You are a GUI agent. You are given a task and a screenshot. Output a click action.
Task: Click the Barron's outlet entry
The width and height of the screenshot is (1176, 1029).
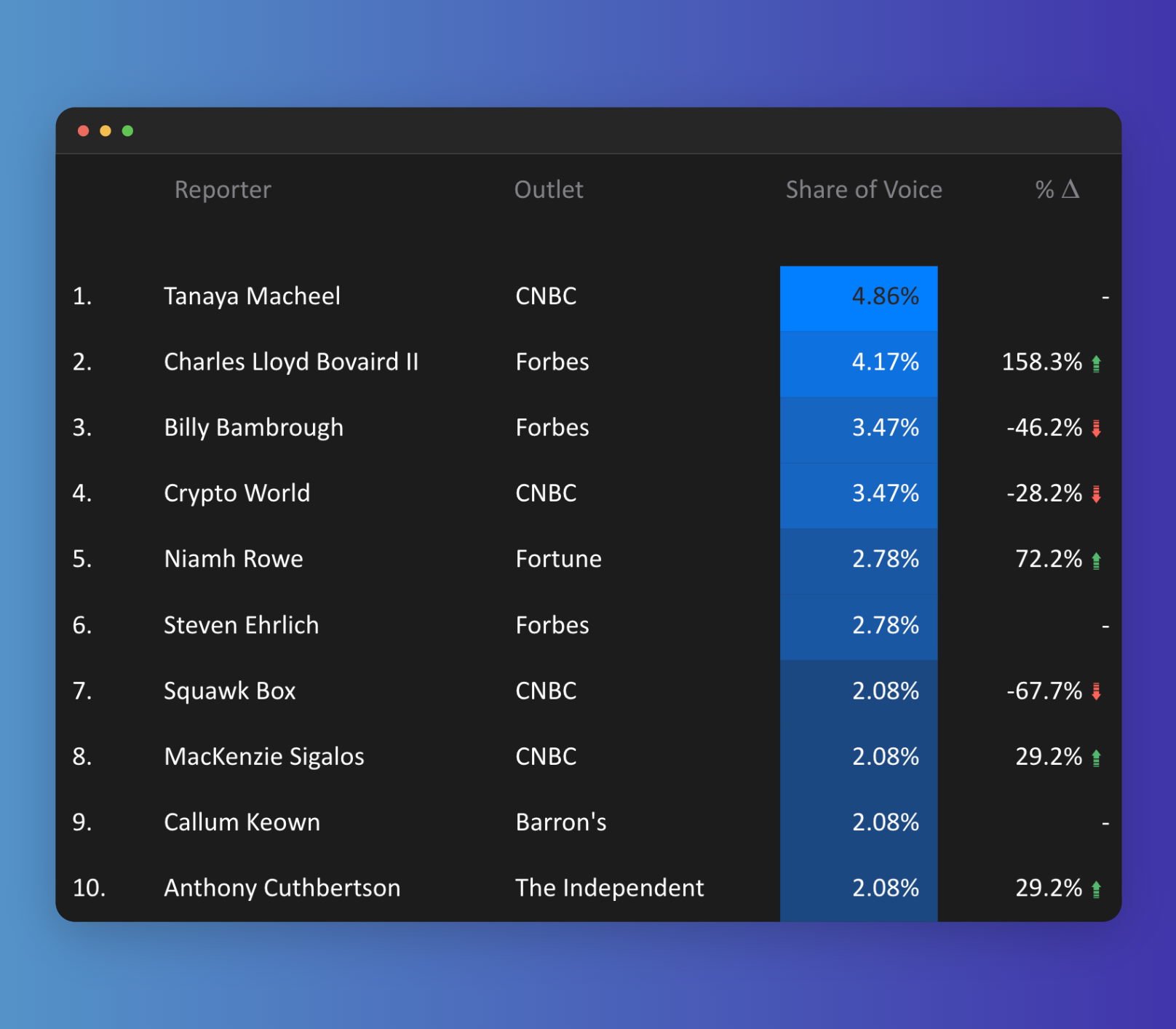(560, 822)
